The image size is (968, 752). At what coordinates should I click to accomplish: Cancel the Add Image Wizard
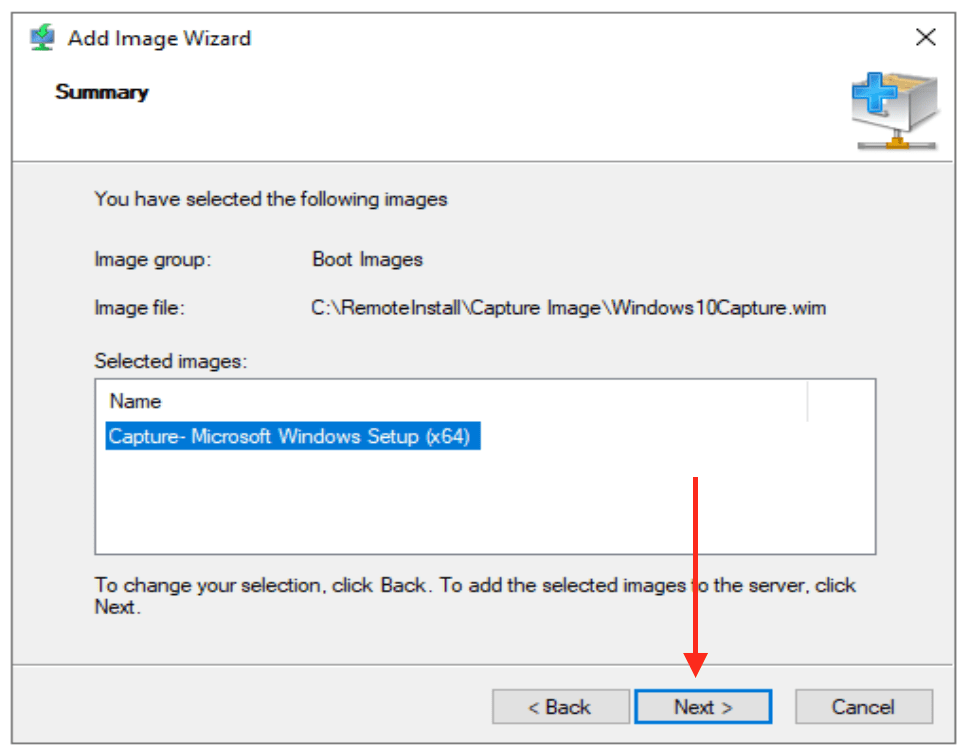(x=863, y=707)
